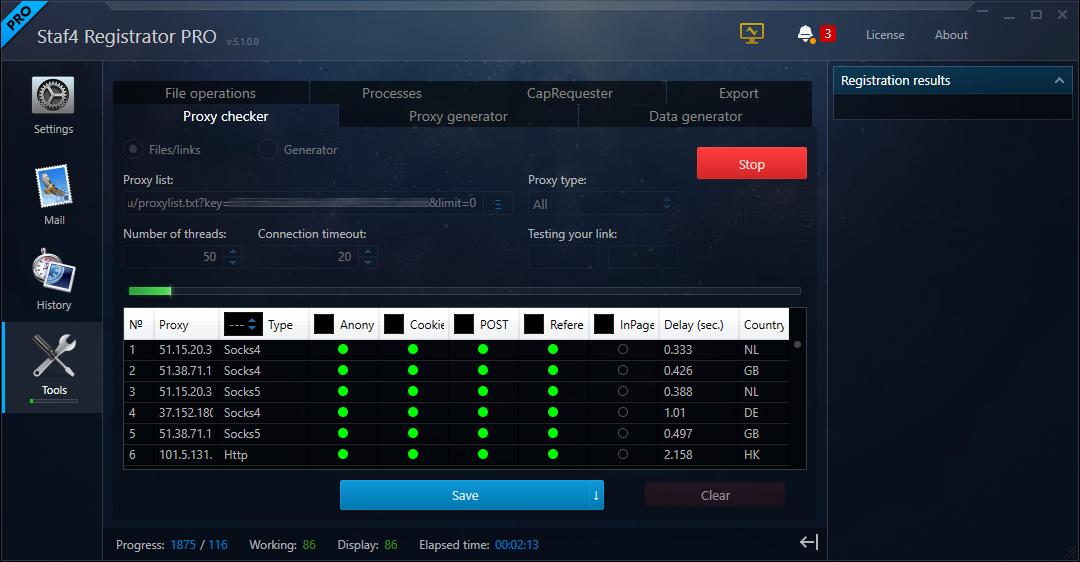The width and height of the screenshot is (1080, 562).
Task: Switch to the File operations tab
Action: click(x=211, y=93)
